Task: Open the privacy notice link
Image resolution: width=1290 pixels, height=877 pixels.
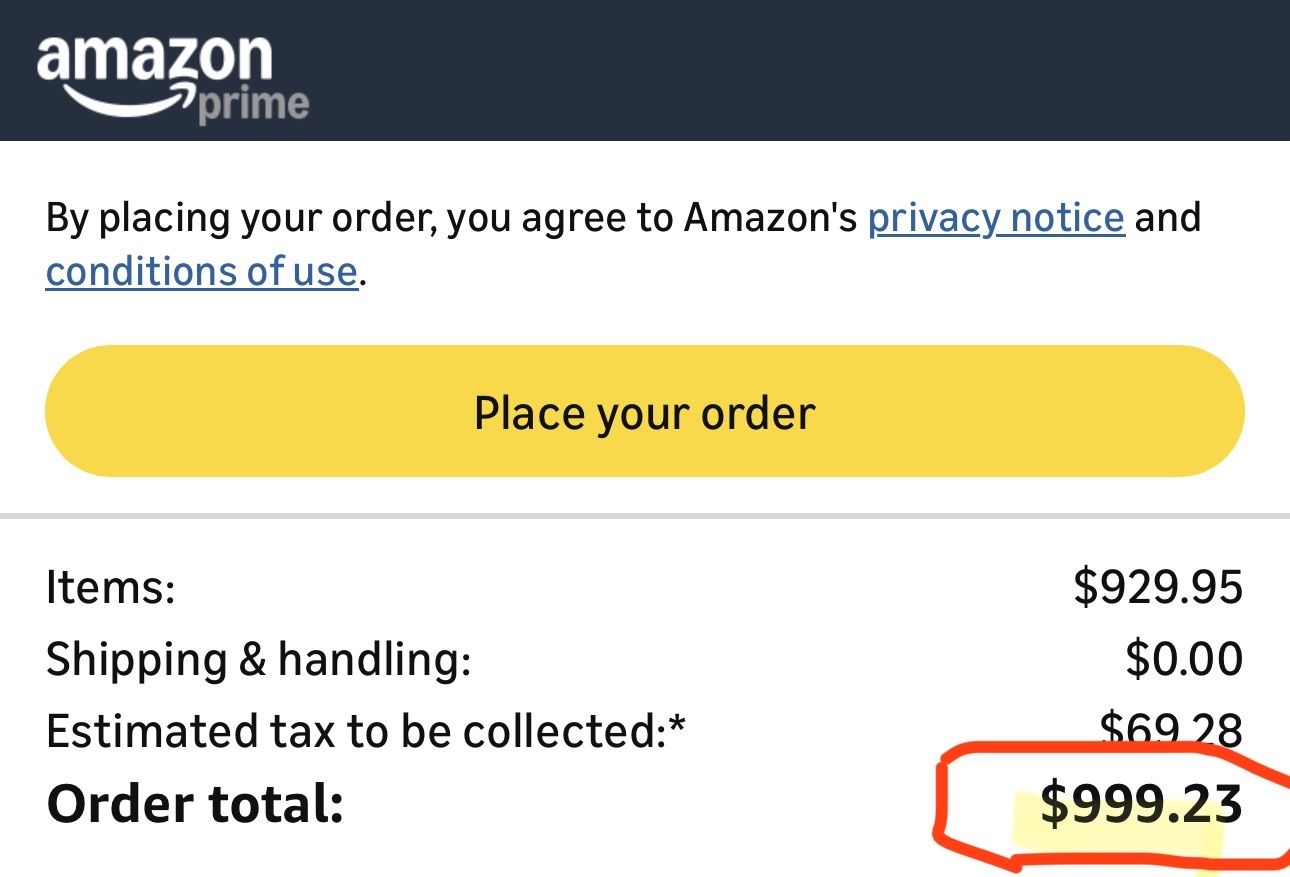Action: pos(995,218)
